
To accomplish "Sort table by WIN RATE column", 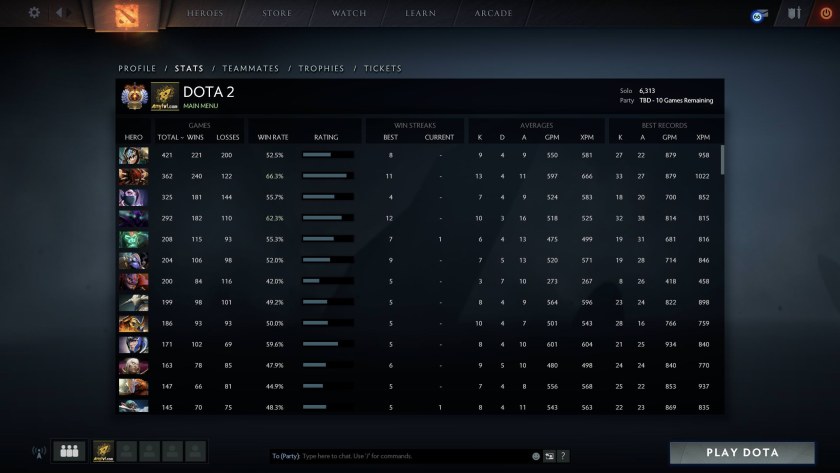I will (273, 137).
